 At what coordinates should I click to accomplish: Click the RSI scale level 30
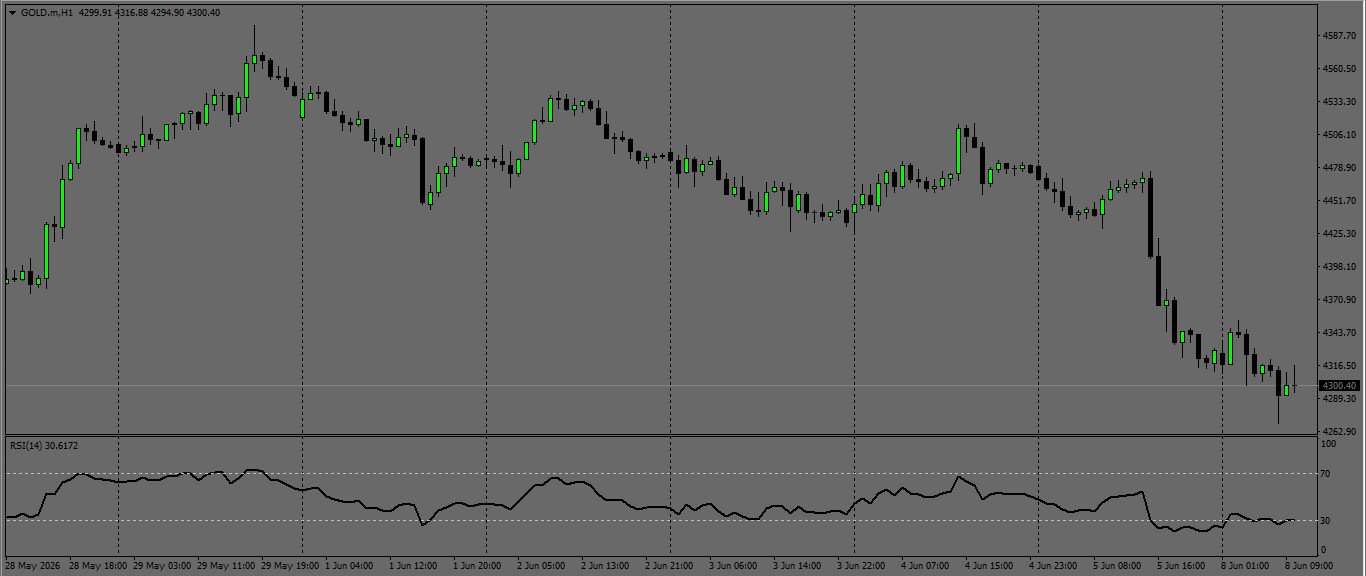pos(1327,520)
